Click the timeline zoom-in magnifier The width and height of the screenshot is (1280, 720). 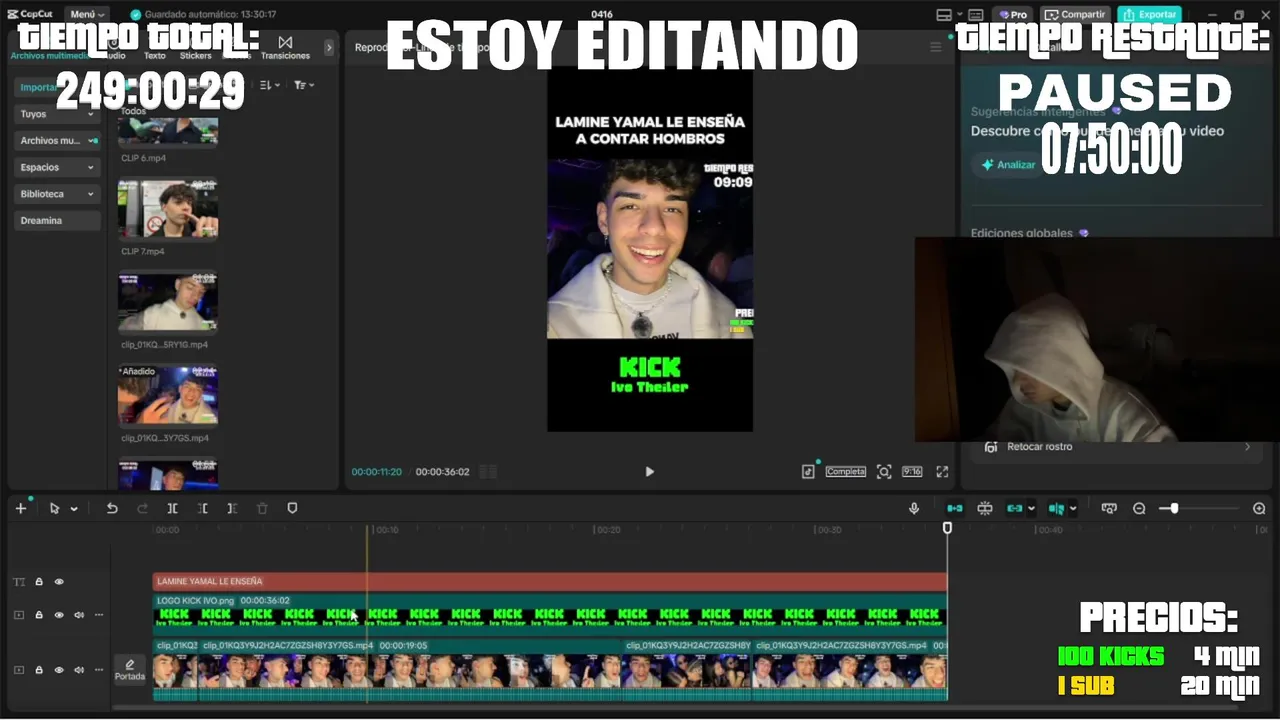click(1259, 508)
